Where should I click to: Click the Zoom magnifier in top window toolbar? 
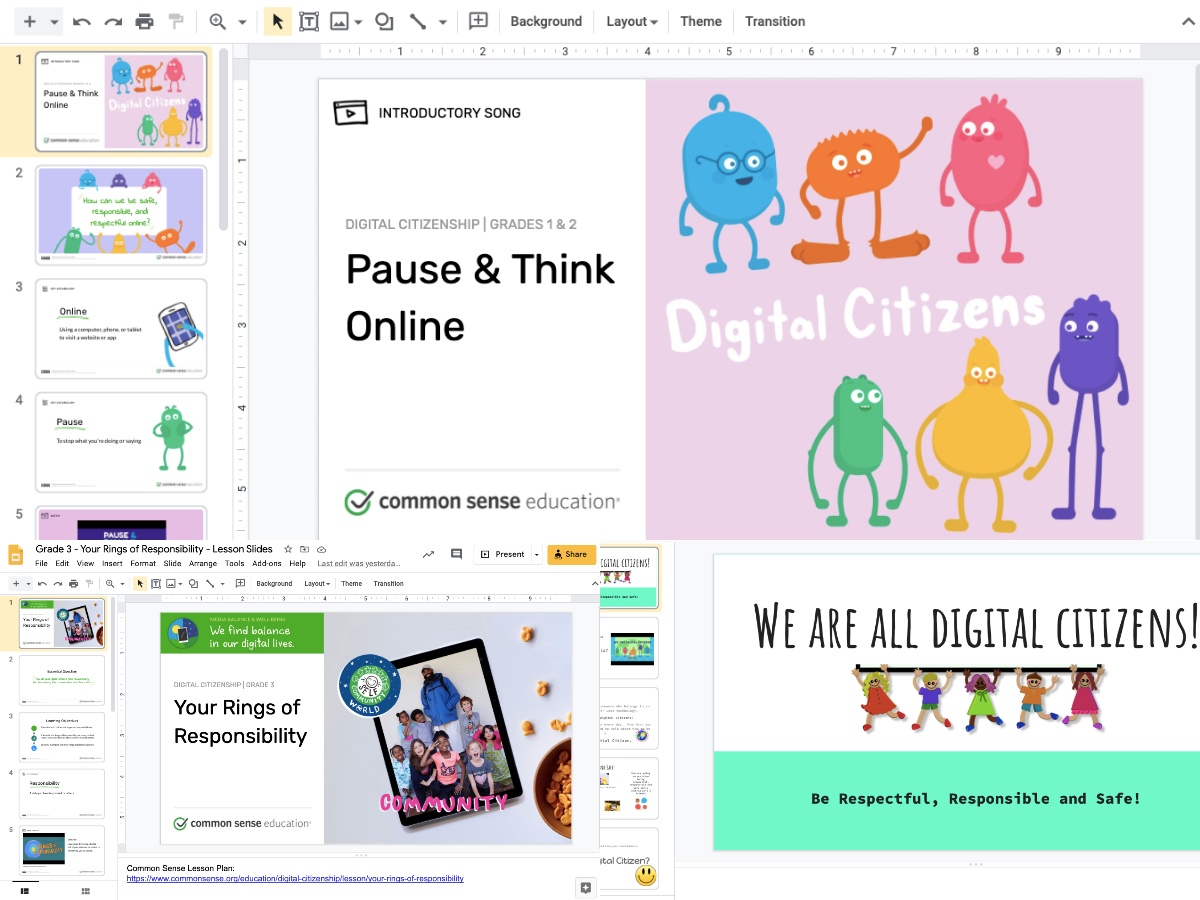pos(217,21)
